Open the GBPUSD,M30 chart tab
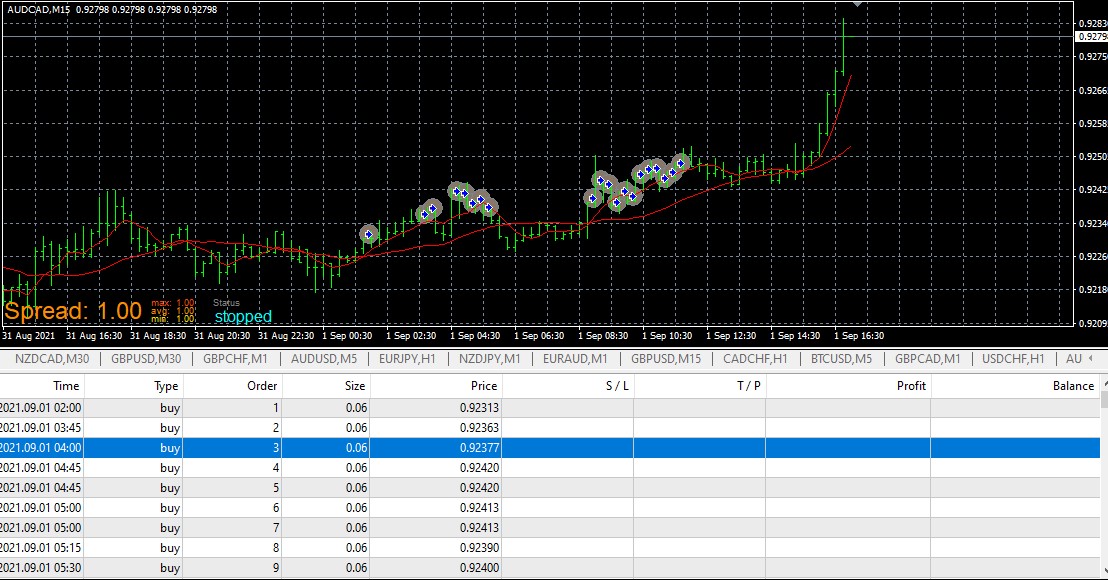The height and width of the screenshot is (580, 1108). point(146,359)
